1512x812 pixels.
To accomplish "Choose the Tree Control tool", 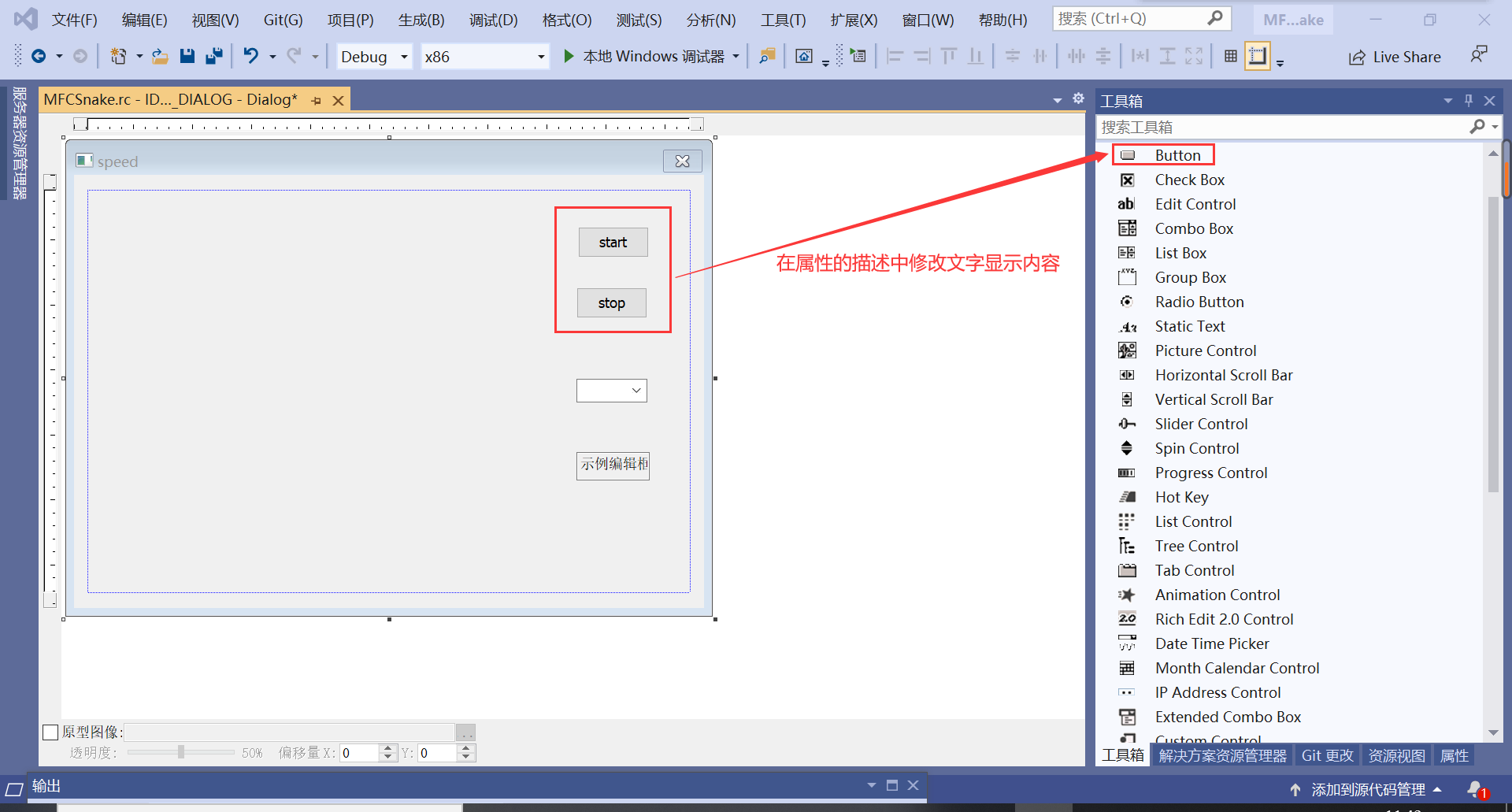I will click(1196, 546).
